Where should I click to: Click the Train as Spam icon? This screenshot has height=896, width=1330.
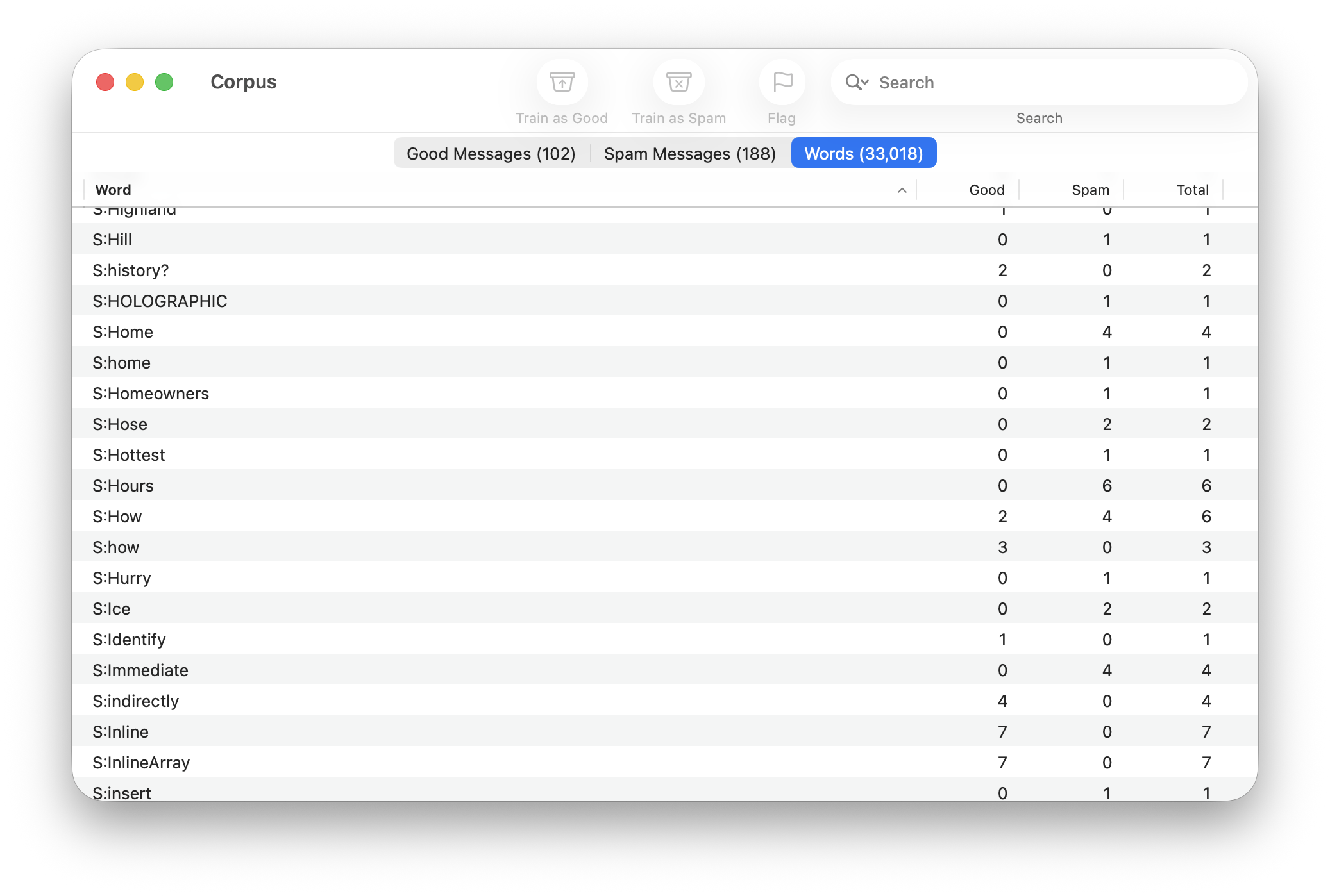[x=678, y=83]
